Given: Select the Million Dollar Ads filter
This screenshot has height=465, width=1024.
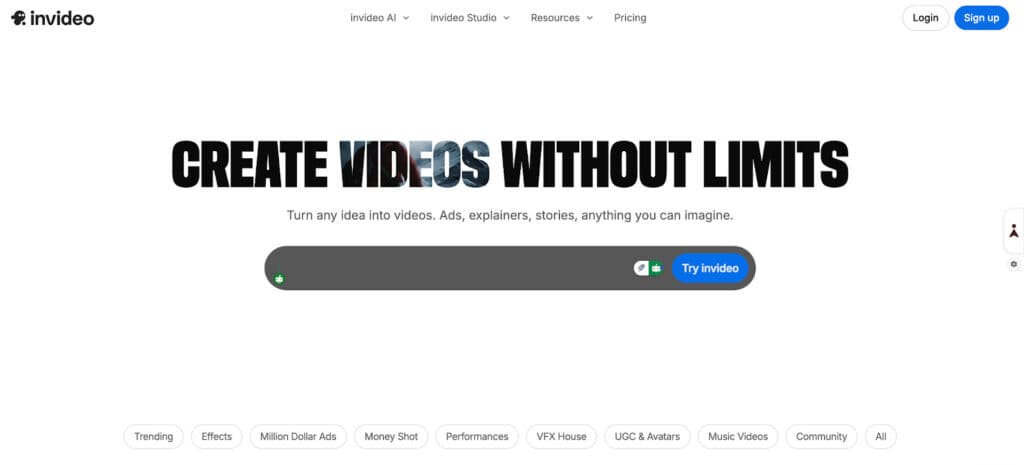Looking at the screenshot, I should point(298,437).
